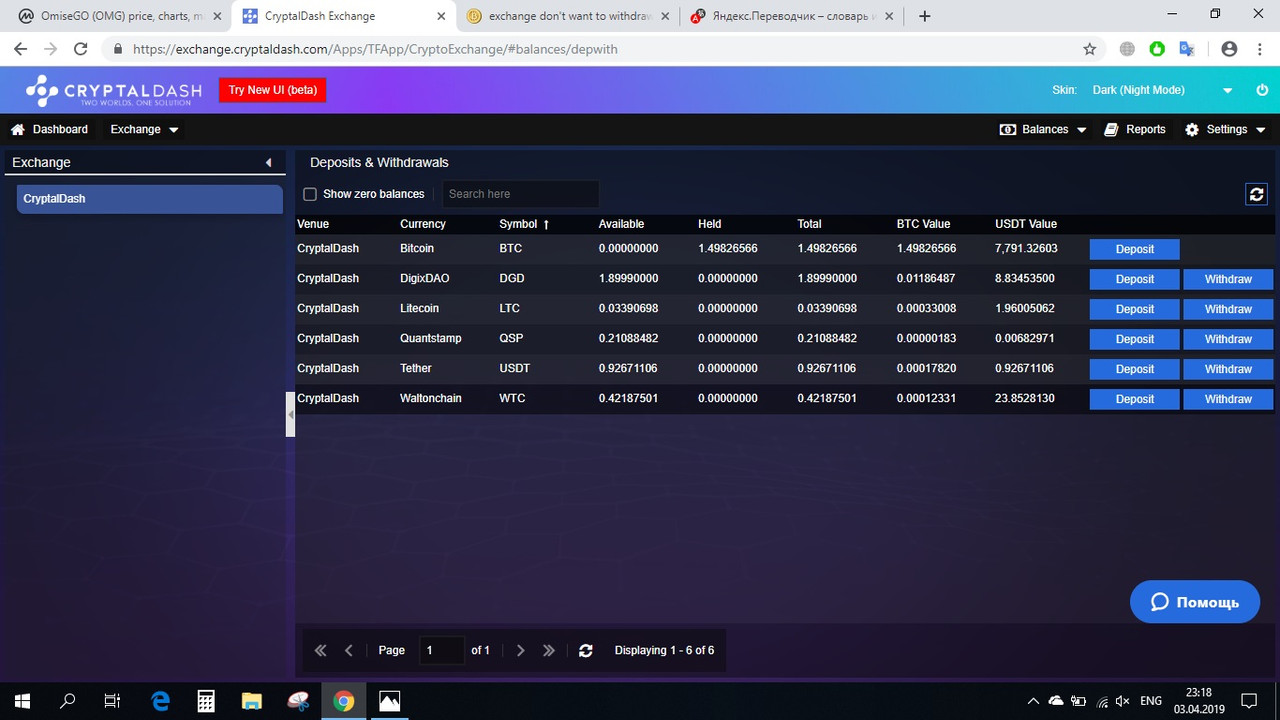Screen dimensions: 1280x720
Task: Switch to CryptalDash Exchange browser tab
Action: click(343, 16)
